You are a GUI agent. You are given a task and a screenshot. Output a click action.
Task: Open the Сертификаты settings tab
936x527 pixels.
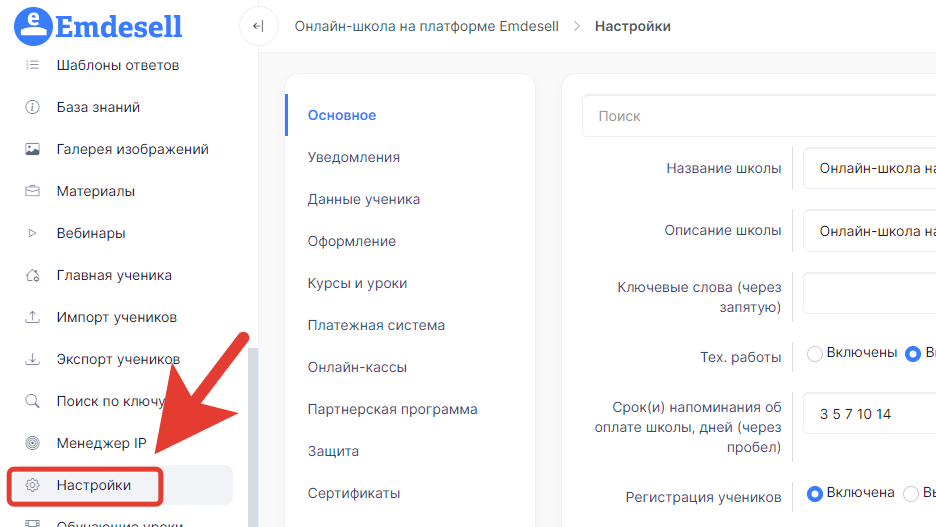pyautogui.click(x=354, y=494)
